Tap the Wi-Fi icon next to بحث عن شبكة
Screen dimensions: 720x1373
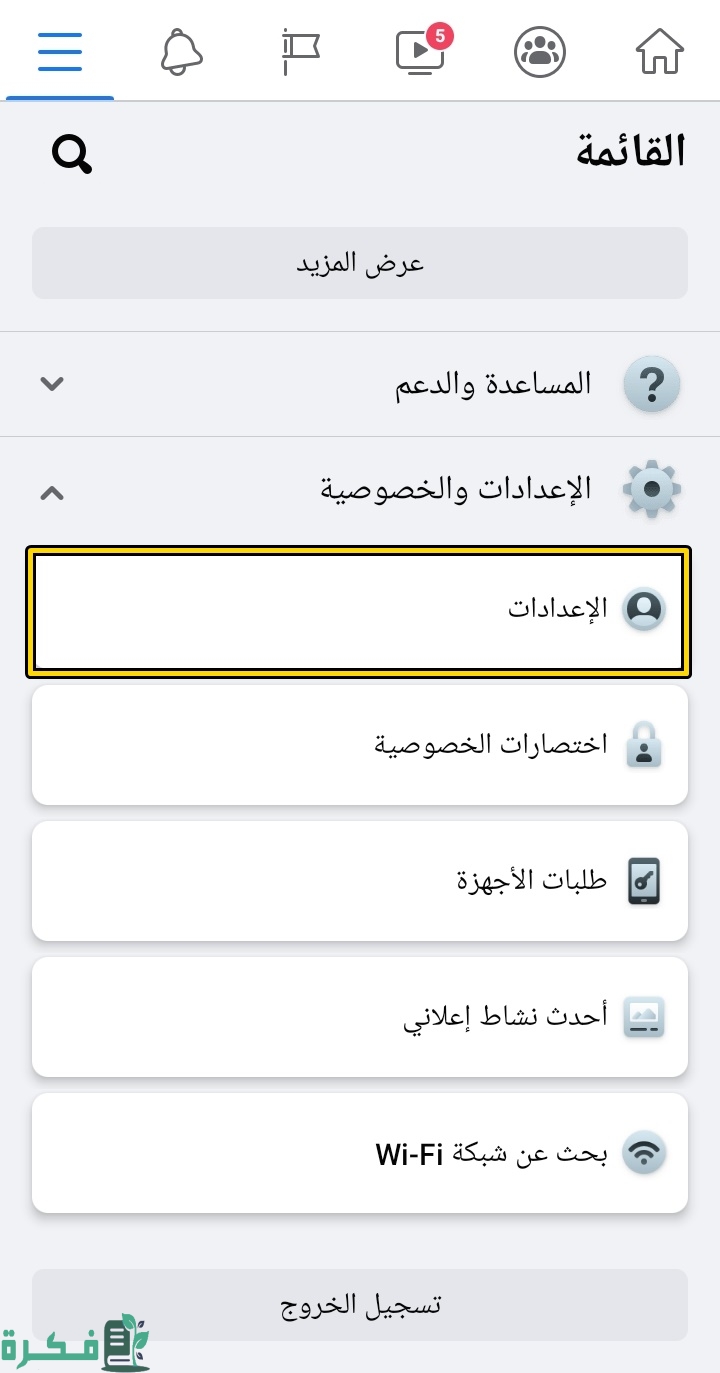pos(645,1152)
